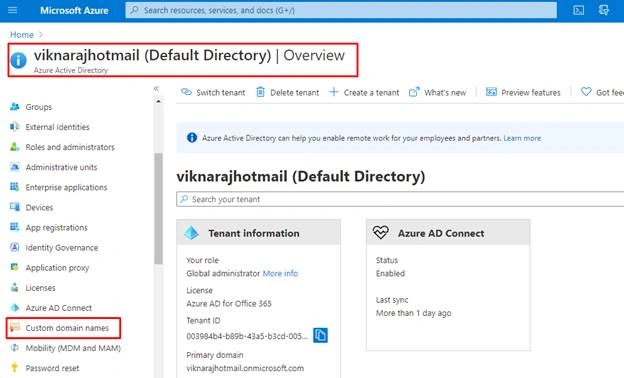Click the Azure AD Connect sidebar icon
The image size is (624, 378).
click(x=15, y=308)
